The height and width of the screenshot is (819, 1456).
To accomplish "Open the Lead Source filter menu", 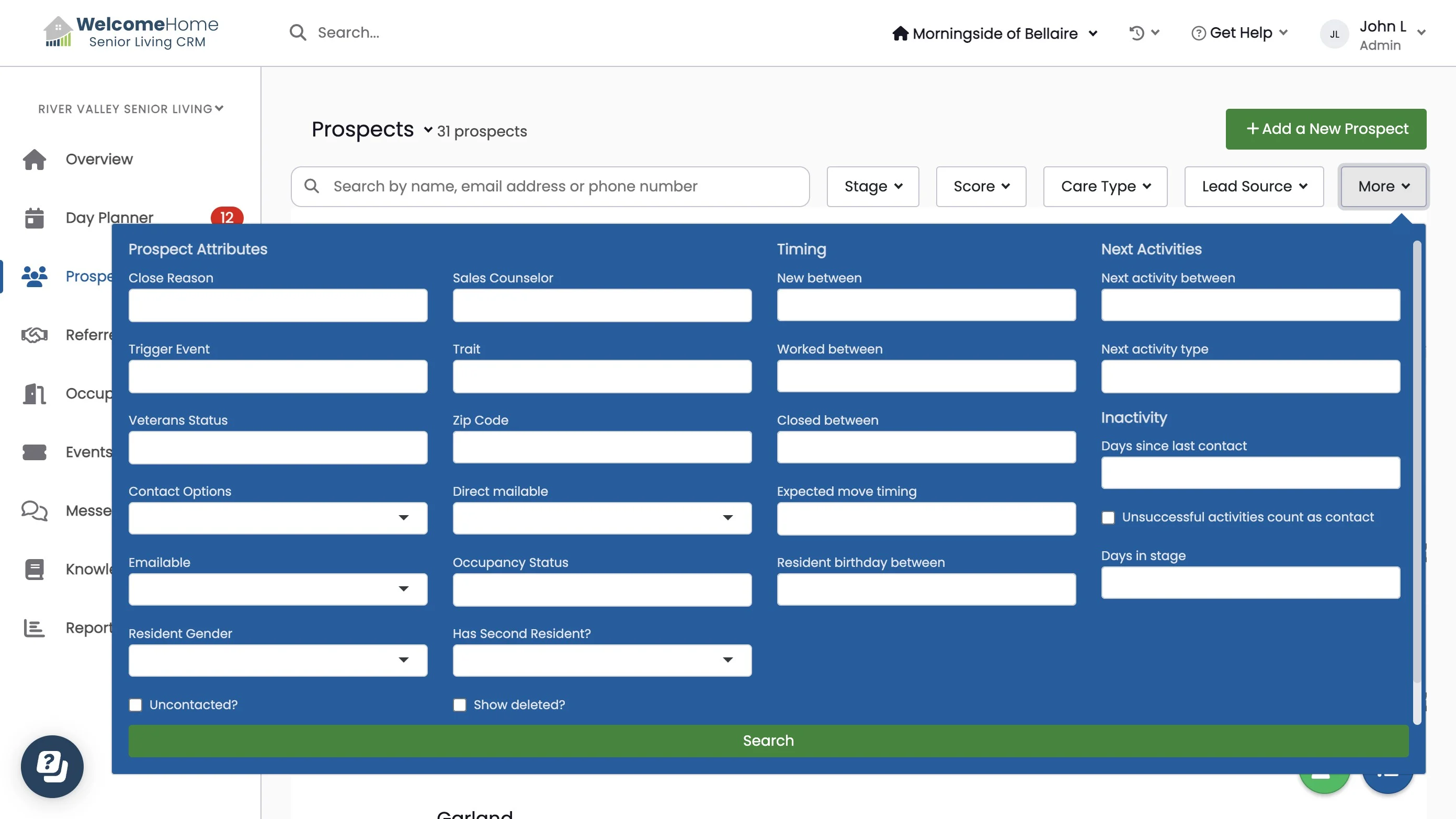I will [x=1254, y=187].
